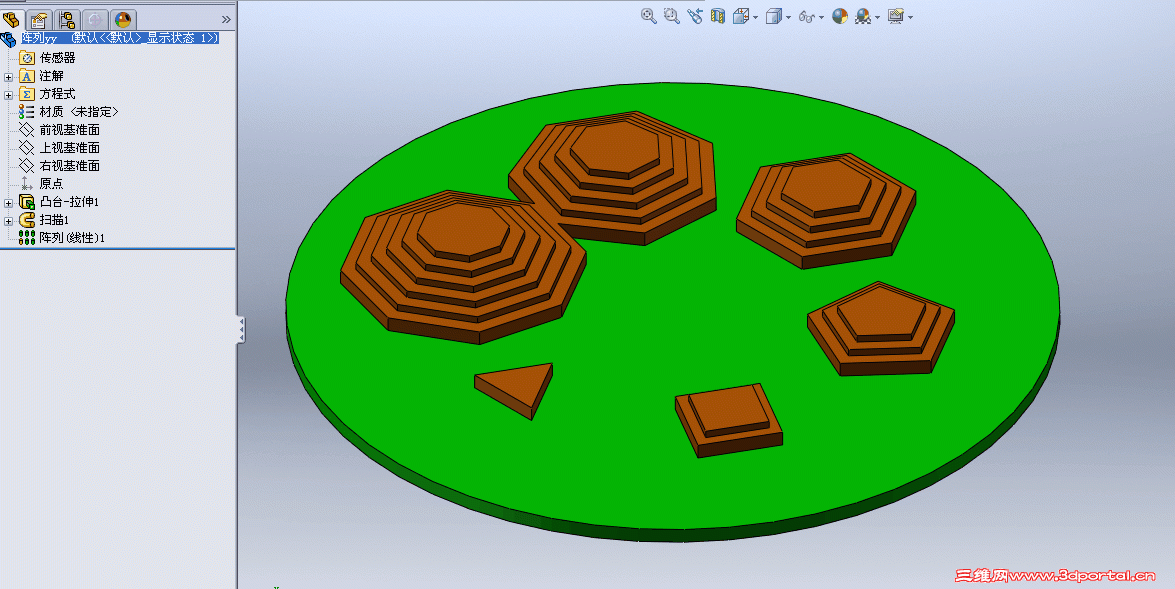Click the sweep icon beside 扫描1
The height and width of the screenshot is (589, 1175).
tap(27, 220)
